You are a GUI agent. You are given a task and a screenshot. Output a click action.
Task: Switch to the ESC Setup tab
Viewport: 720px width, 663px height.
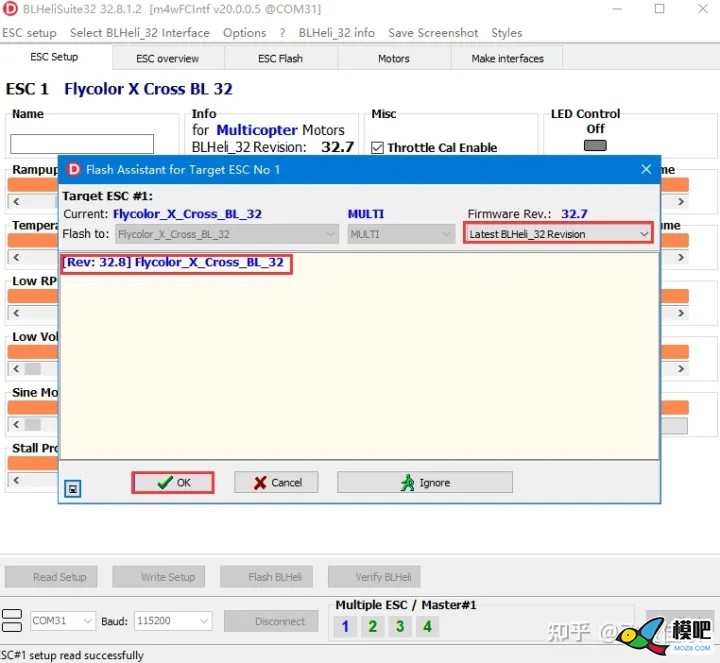[x=54, y=57]
